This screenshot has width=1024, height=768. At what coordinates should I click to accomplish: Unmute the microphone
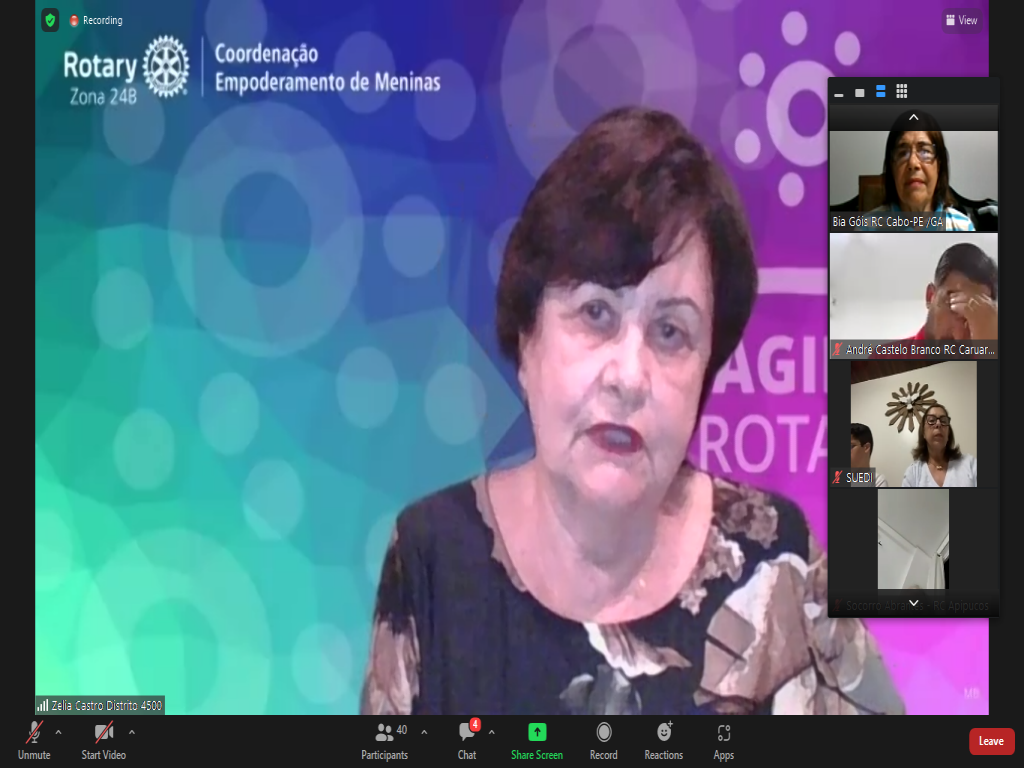click(34, 738)
